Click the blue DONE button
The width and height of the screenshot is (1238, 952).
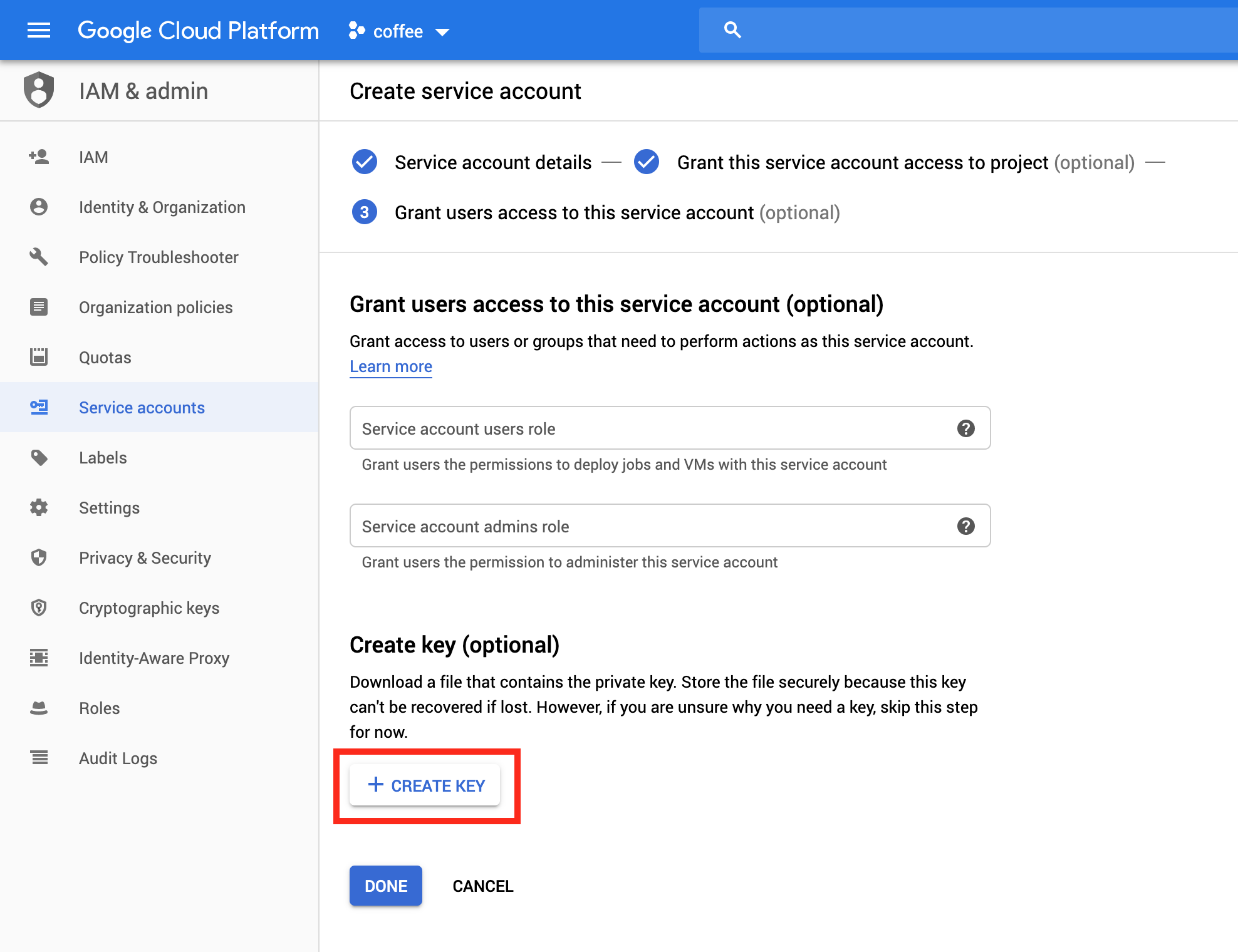coord(386,886)
